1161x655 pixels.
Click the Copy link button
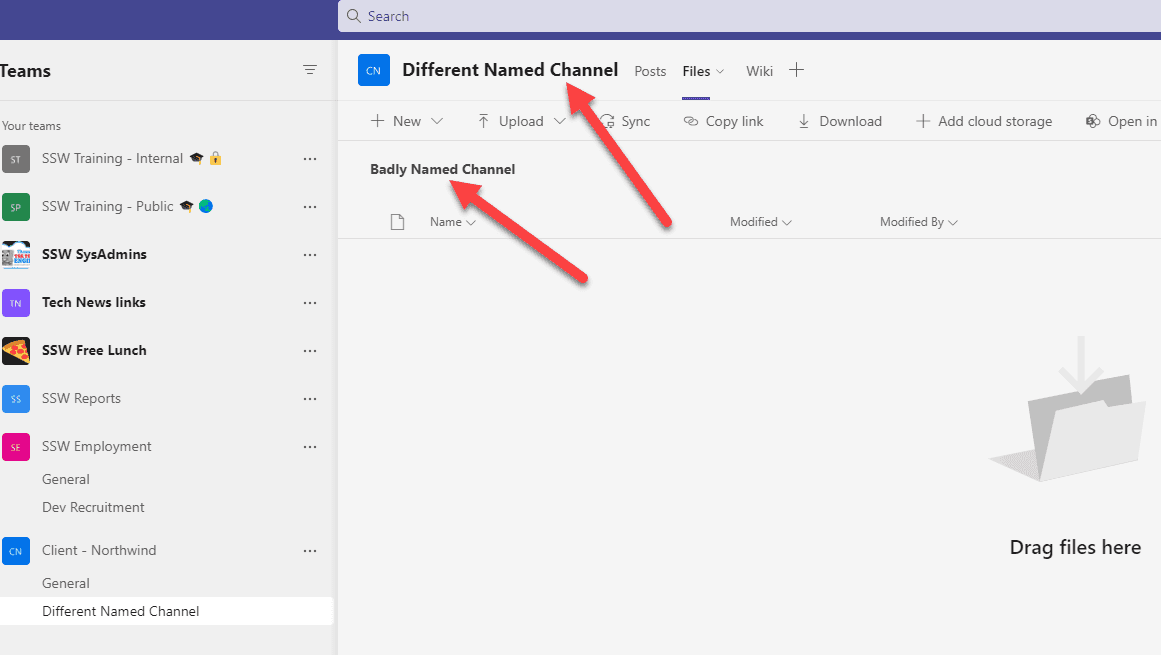723,121
